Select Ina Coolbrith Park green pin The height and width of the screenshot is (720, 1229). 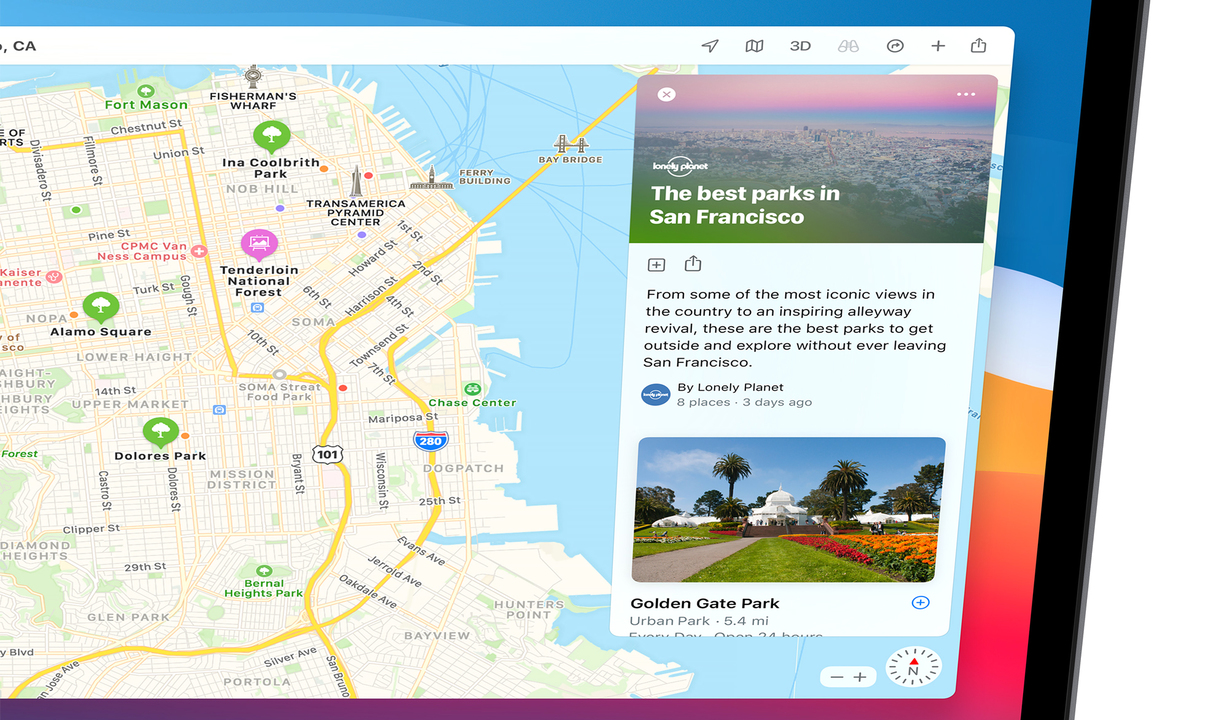coord(270,136)
